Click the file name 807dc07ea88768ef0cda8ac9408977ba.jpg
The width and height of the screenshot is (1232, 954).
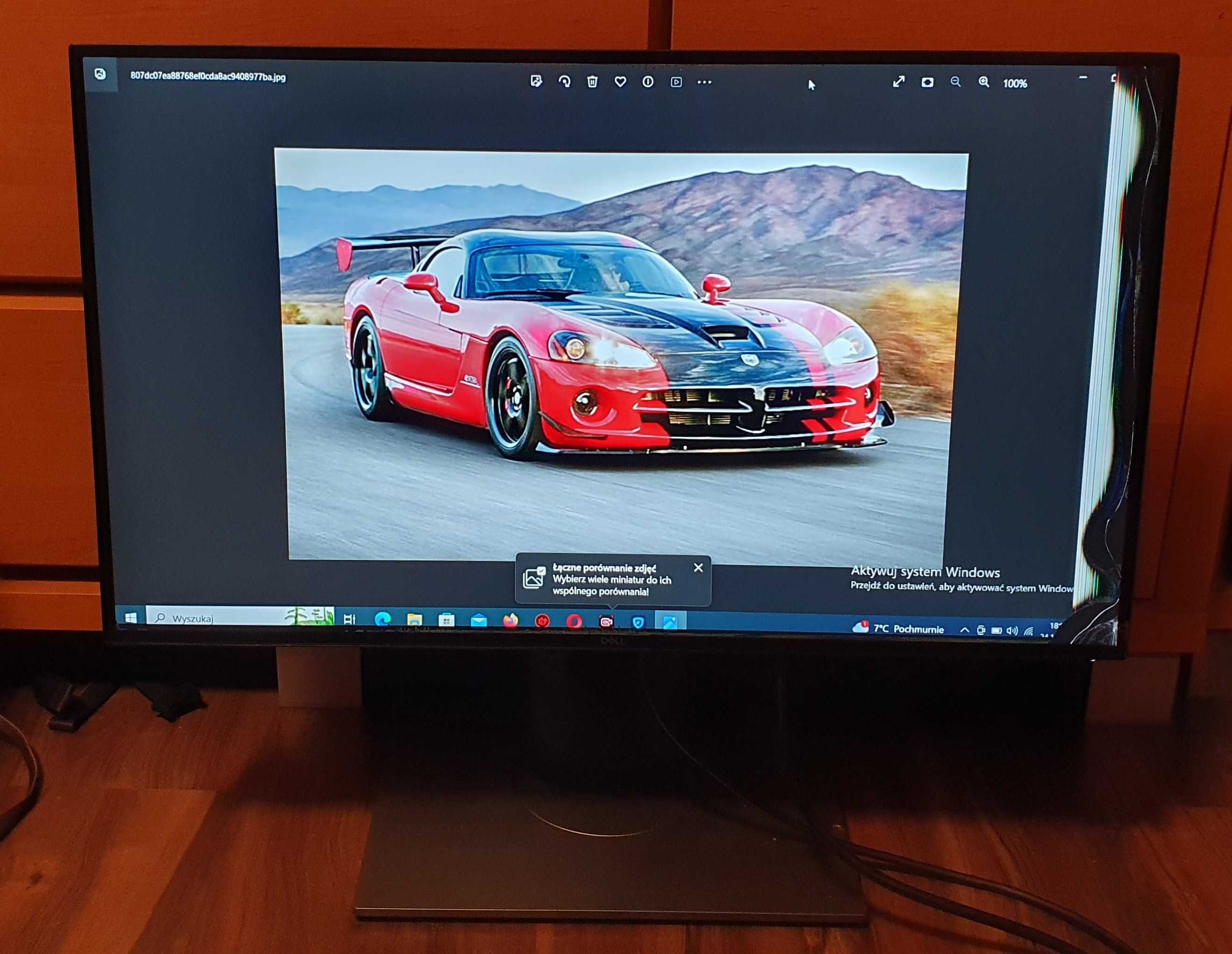(208, 77)
